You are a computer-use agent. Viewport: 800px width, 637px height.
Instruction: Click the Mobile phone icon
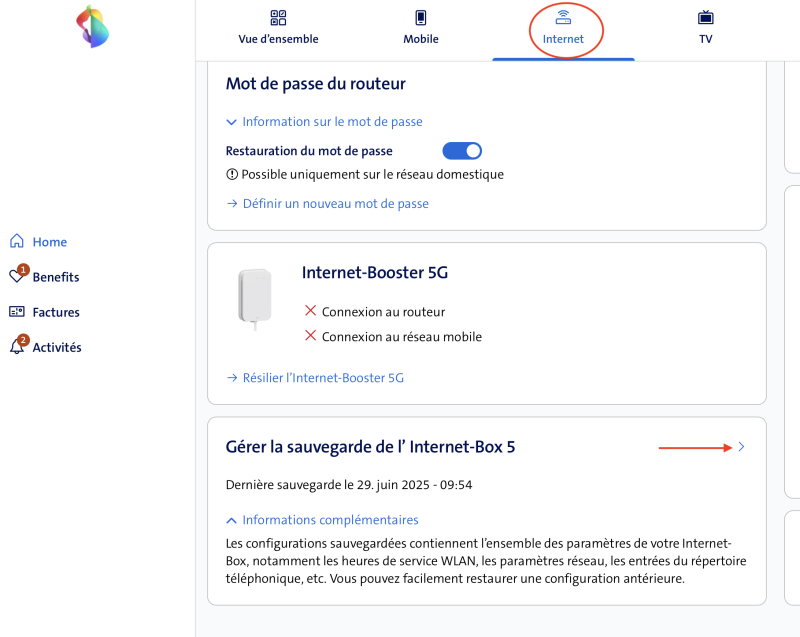421,18
